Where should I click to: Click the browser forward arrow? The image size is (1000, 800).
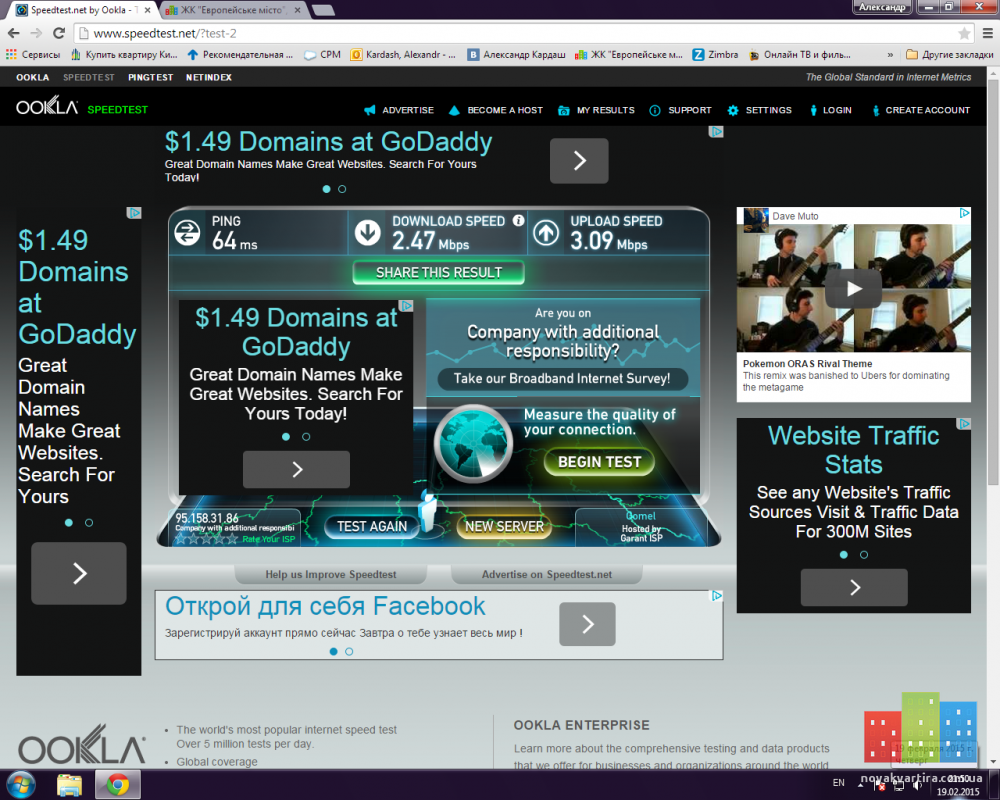pyautogui.click(x=36, y=33)
